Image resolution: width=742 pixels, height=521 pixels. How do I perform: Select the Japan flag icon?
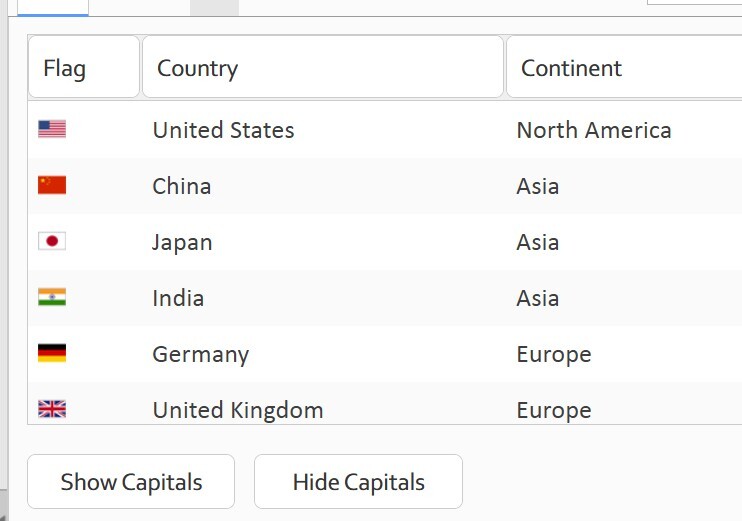click(52, 241)
